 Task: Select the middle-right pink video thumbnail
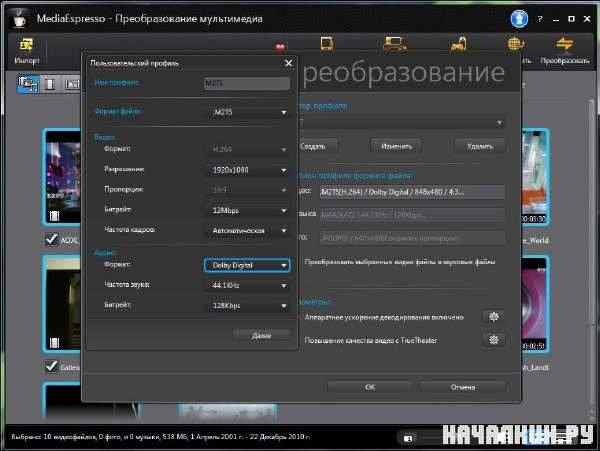tap(535, 304)
